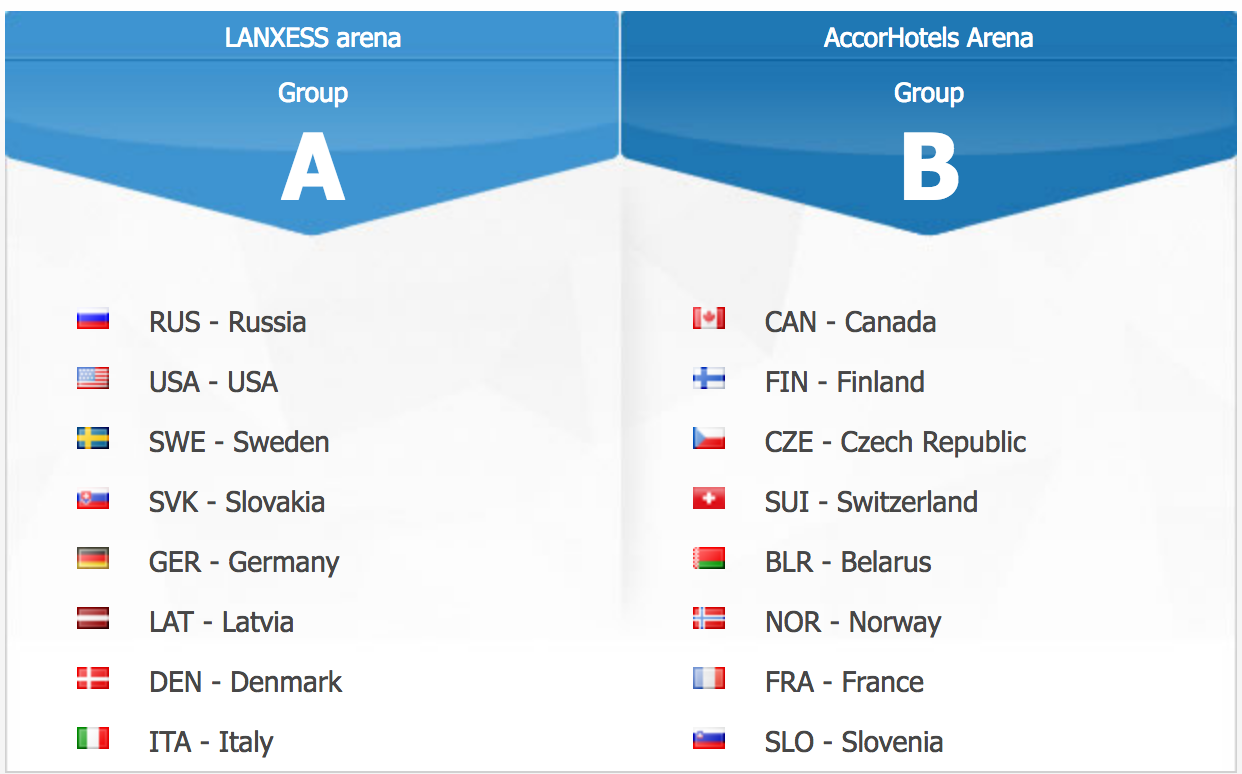Image resolution: width=1242 pixels, height=774 pixels.
Task: Open the FRA - France entry
Action: click(x=844, y=682)
